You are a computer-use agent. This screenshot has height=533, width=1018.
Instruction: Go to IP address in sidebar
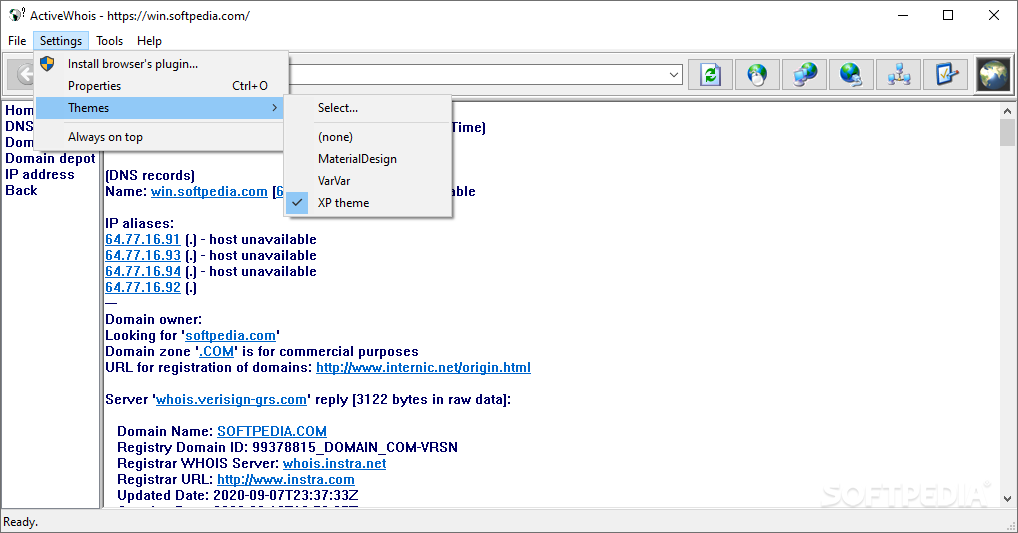point(40,175)
